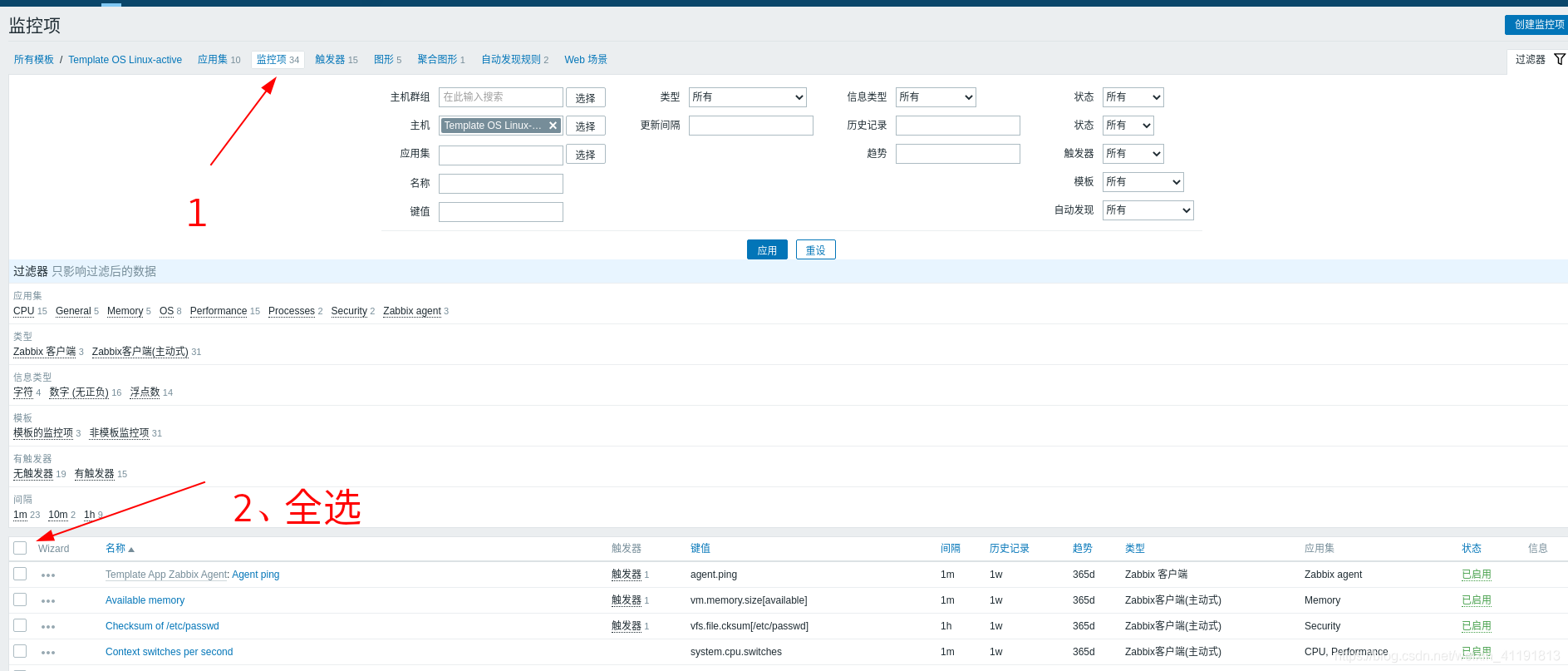Tick the select-all checkbox in table header

[20, 548]
